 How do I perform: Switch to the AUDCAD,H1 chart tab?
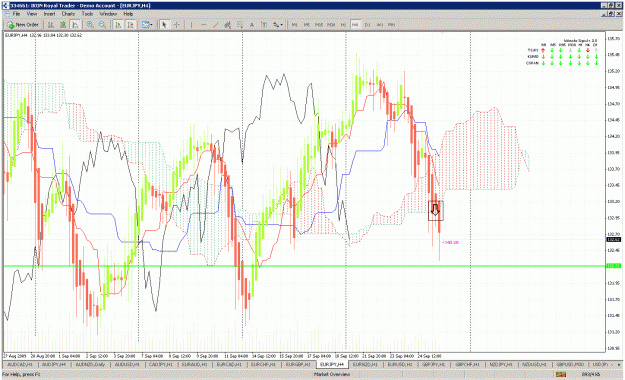click(x=20, y=364)
